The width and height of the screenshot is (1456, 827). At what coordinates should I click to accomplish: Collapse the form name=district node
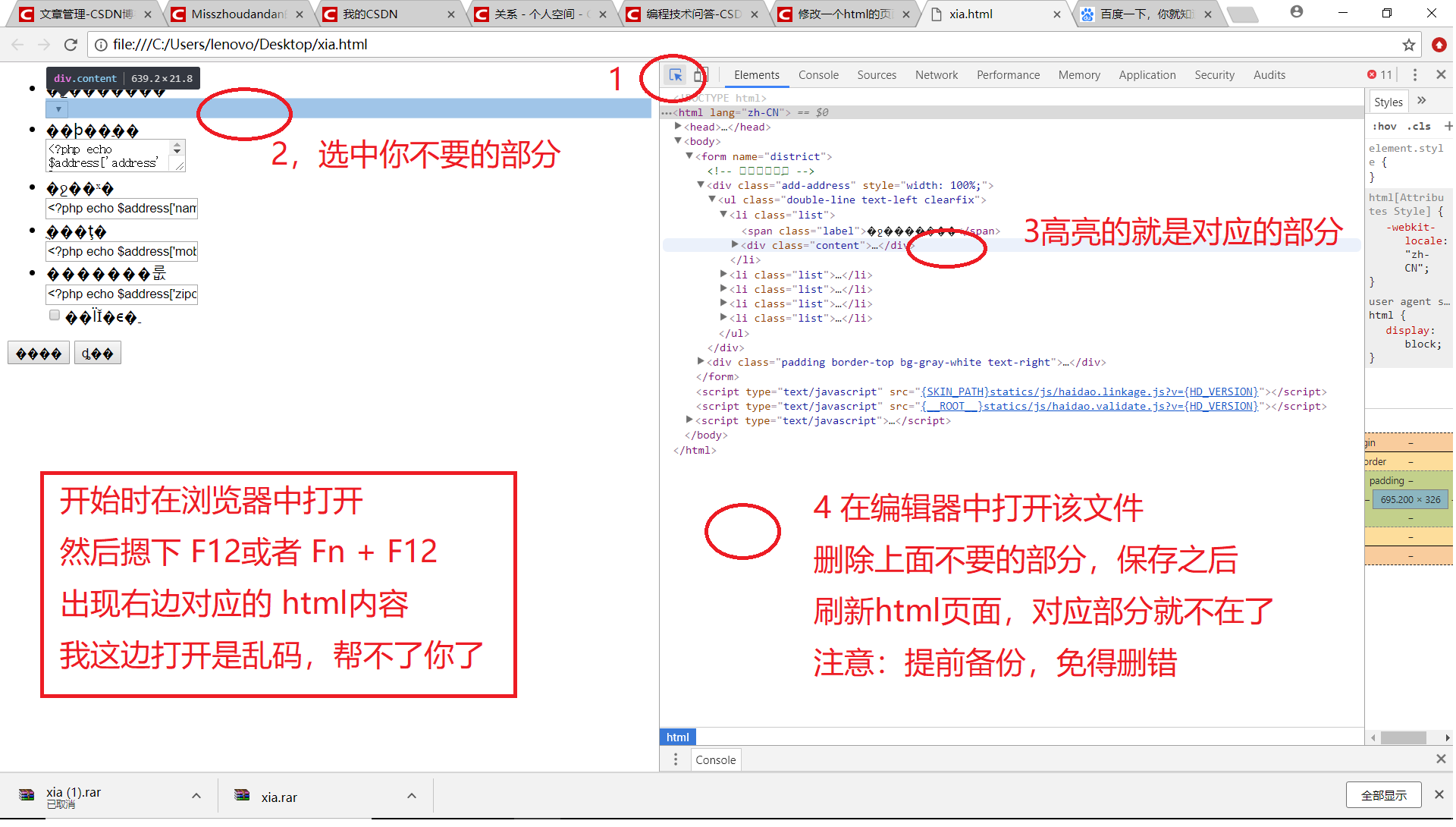coord(689,156)
